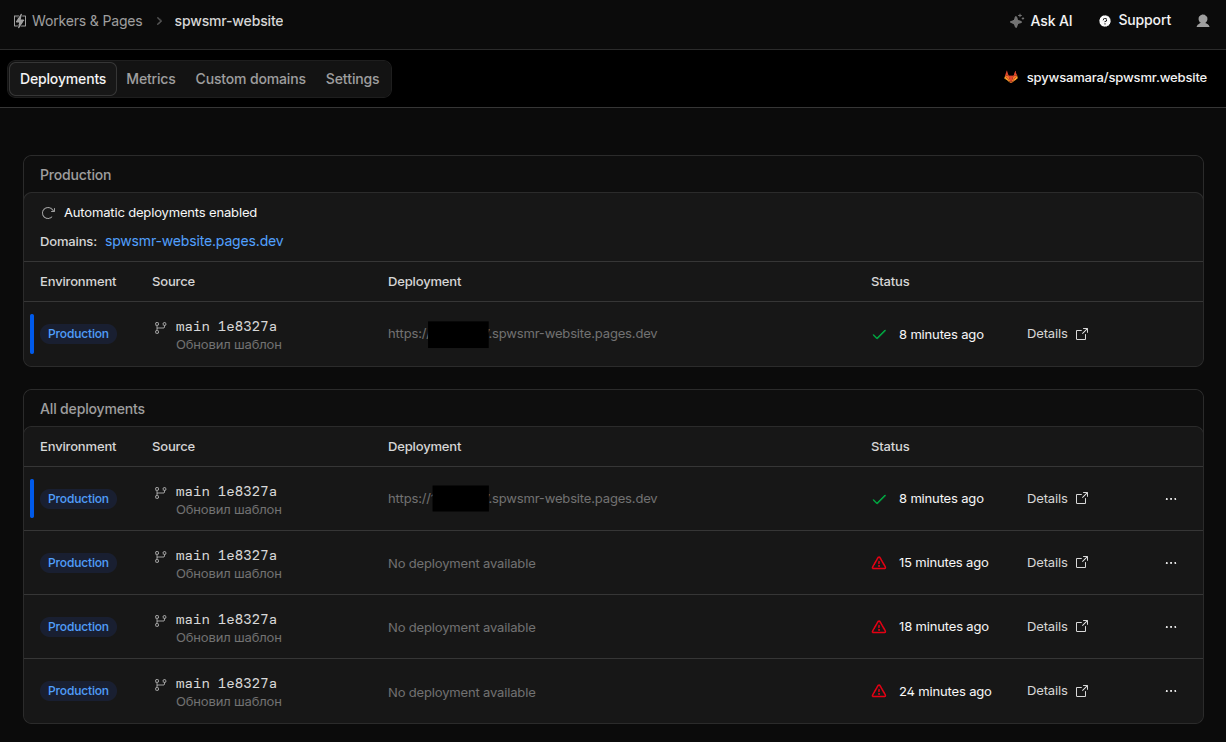The image size is (1226, 742).
Task: Open the spywsamara/spwsmr.website repository link
Action: 1117,77
